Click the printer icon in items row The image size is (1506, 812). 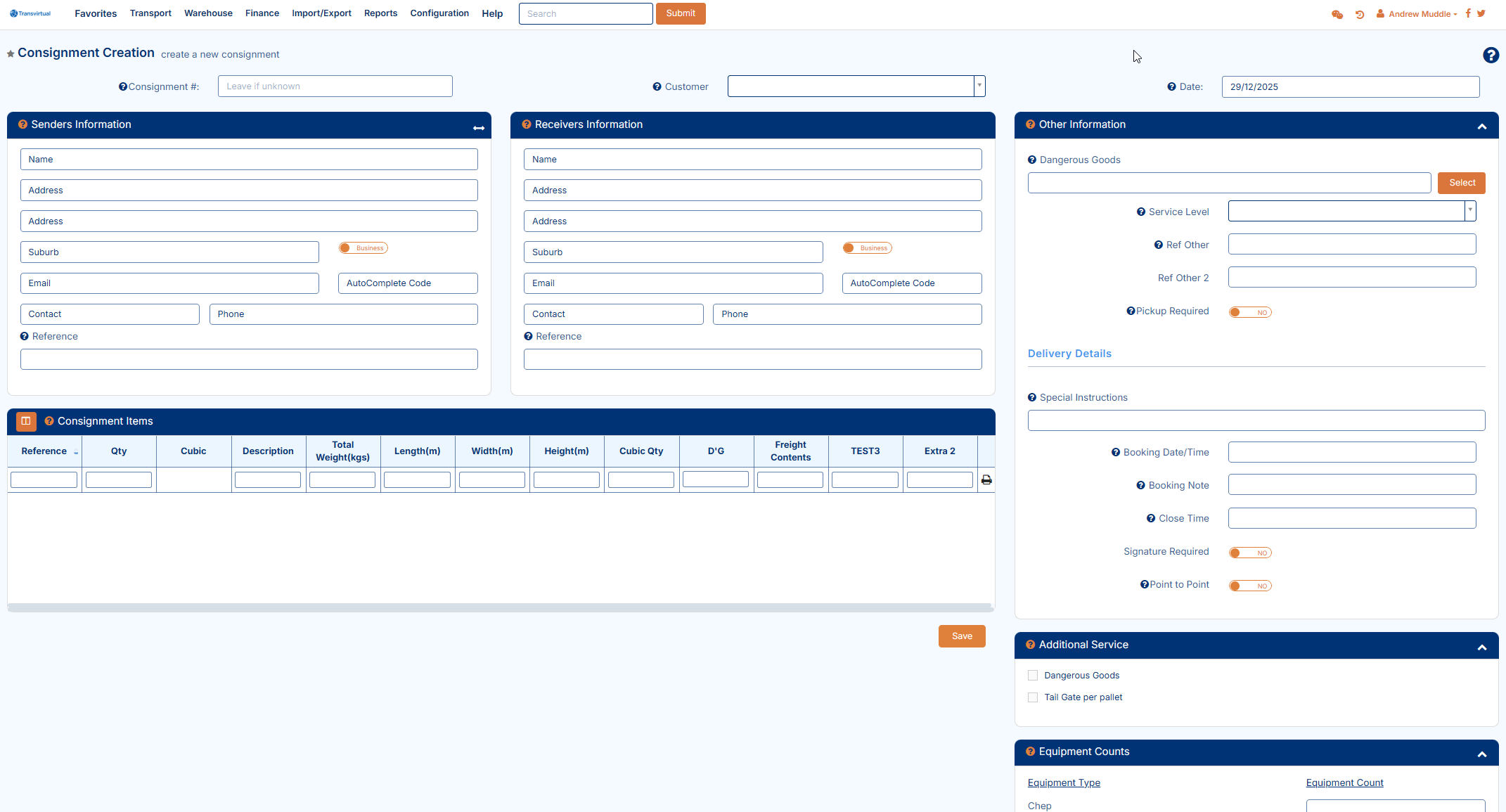coord(986,479)
